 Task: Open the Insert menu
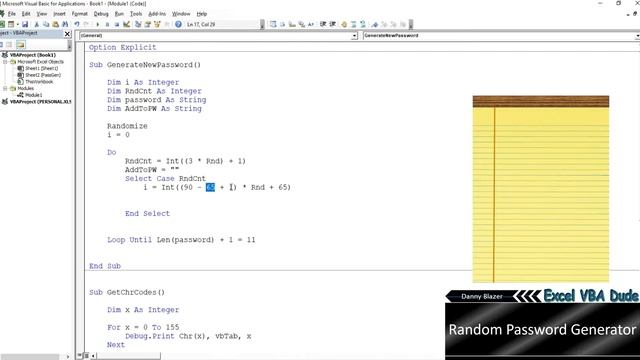point(59,14)
